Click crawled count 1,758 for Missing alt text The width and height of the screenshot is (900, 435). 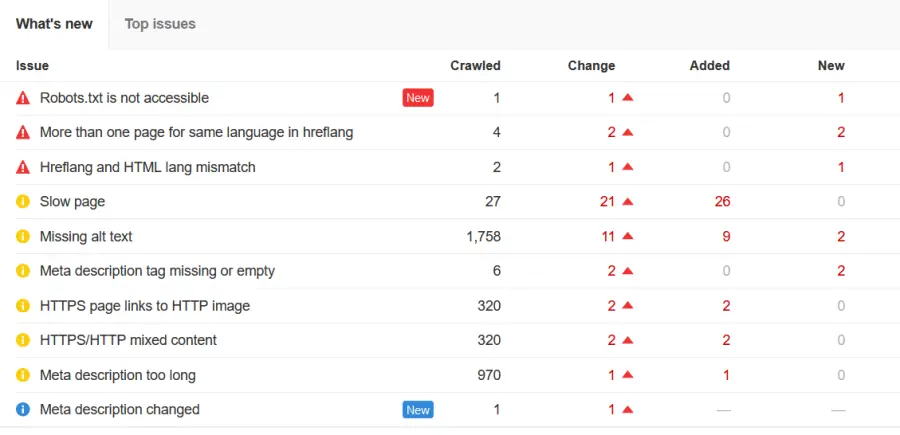(x=481, y=237)
